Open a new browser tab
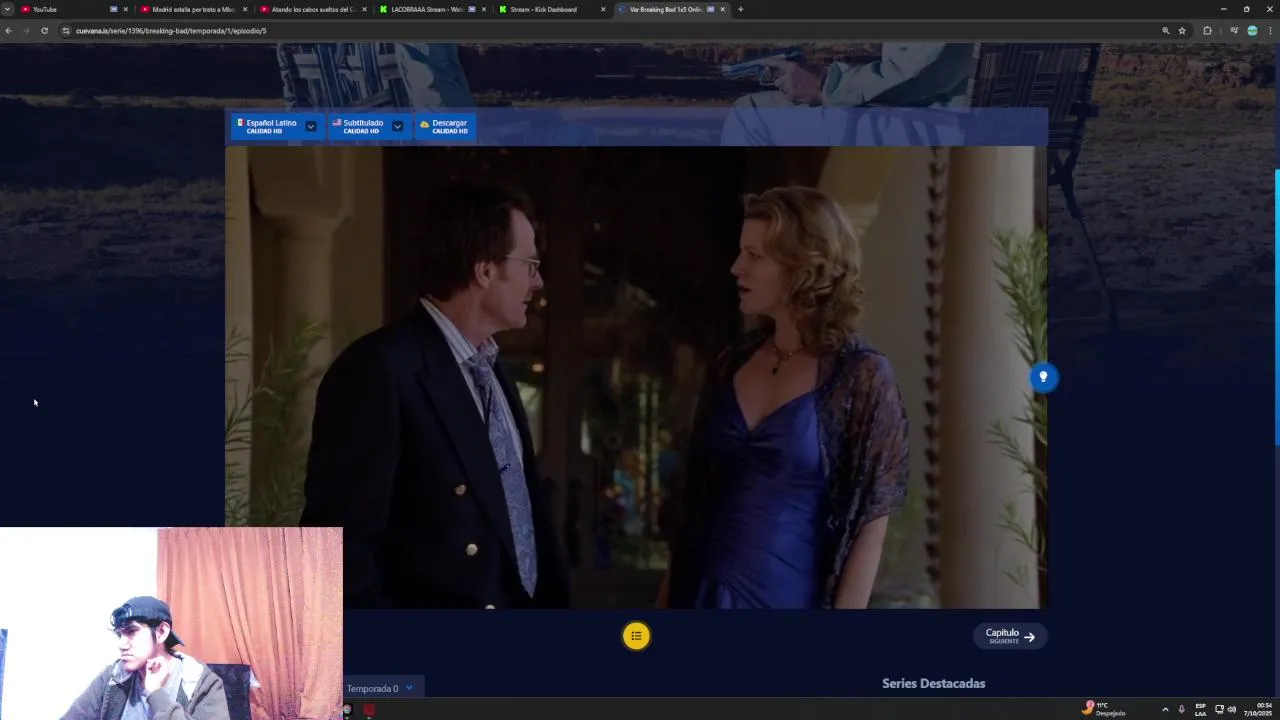The height and width of the screenshot is (720, 1280). click(x=740, y=9)
